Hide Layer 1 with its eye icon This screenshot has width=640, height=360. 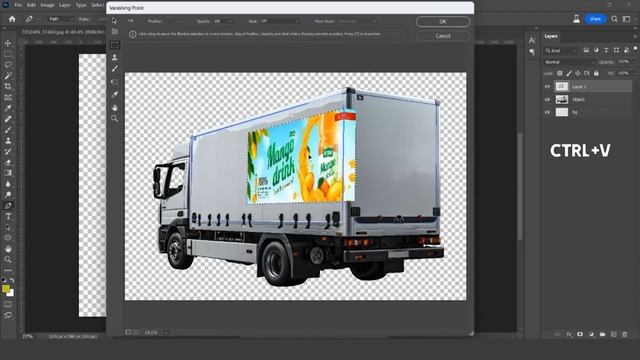(x=547, y=87)
